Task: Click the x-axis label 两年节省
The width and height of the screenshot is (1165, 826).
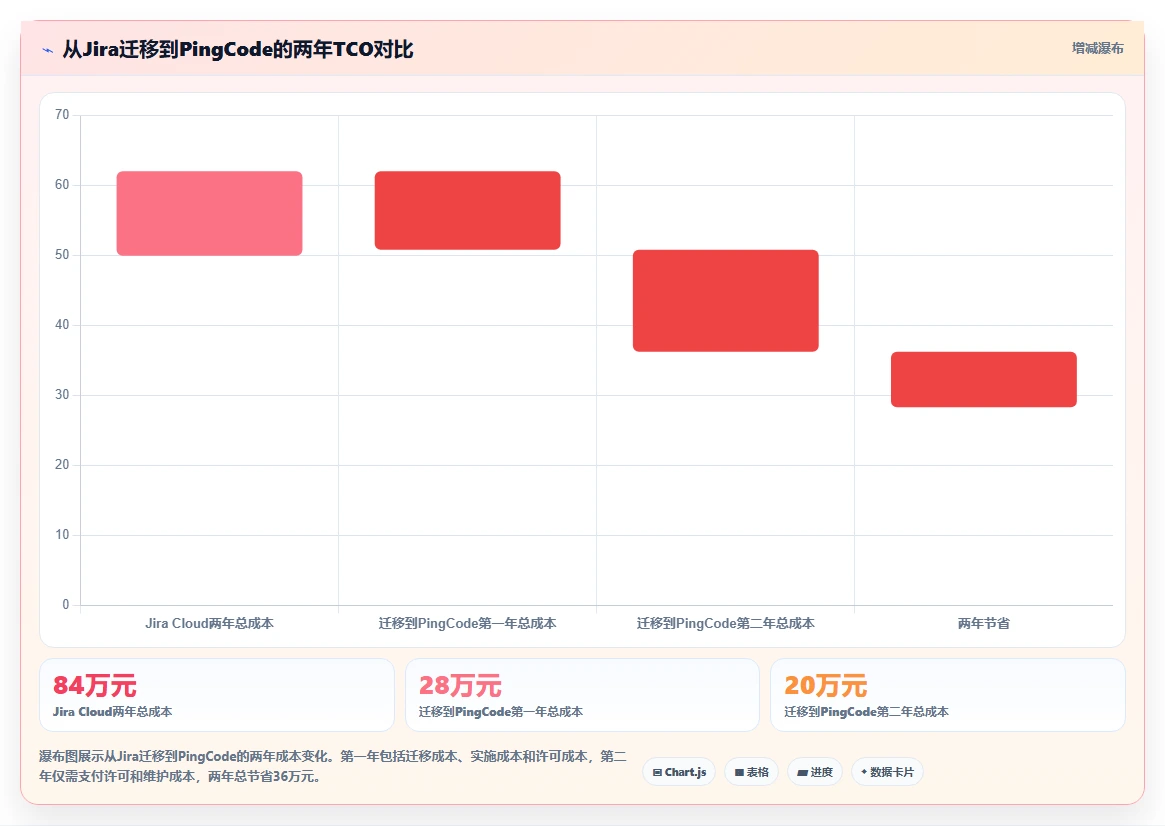Action: 984,623
